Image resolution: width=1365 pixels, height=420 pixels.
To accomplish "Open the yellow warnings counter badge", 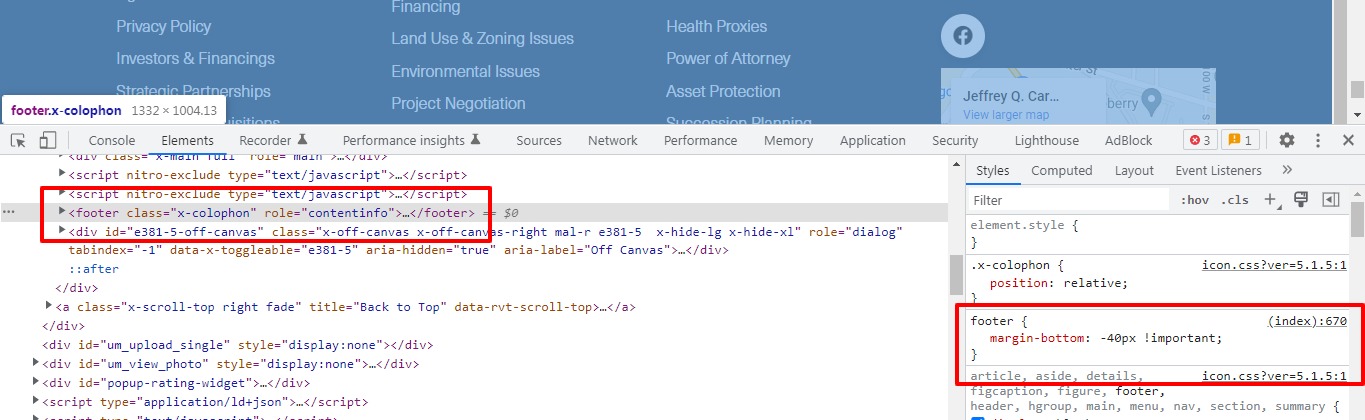I will point(1240,140).
